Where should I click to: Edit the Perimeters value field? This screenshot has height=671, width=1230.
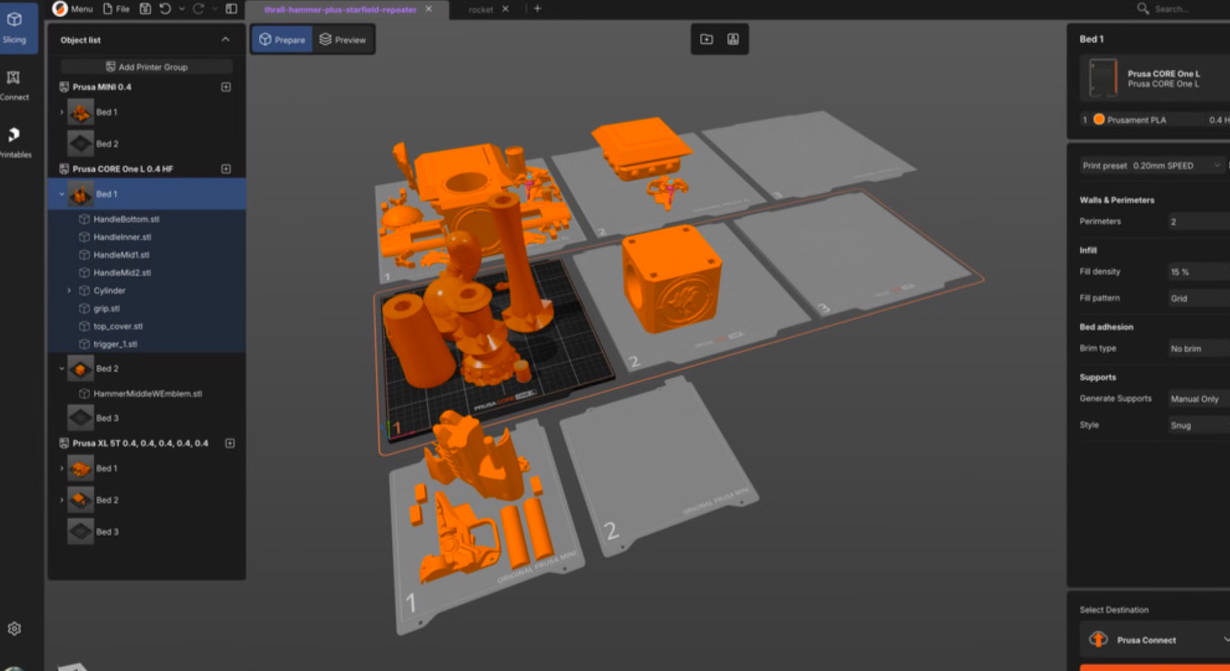[1198, 221]
